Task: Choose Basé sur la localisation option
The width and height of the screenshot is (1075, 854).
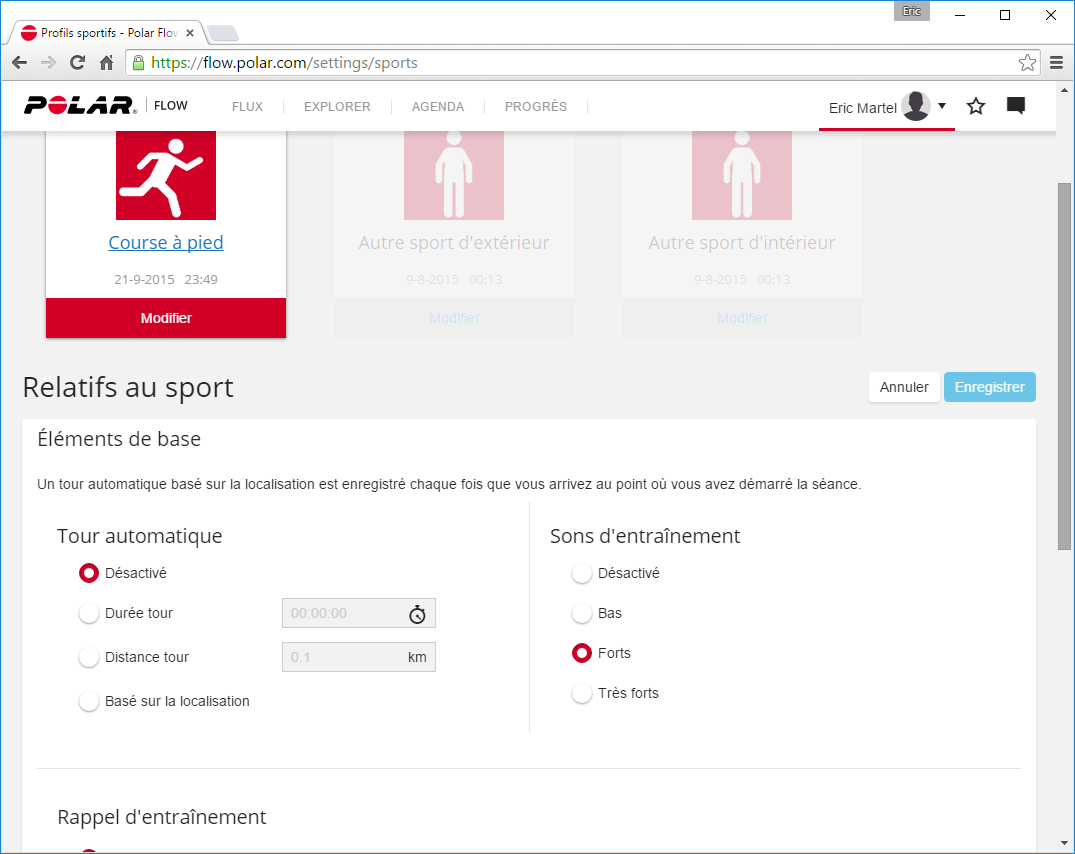Action: (89, 702)
